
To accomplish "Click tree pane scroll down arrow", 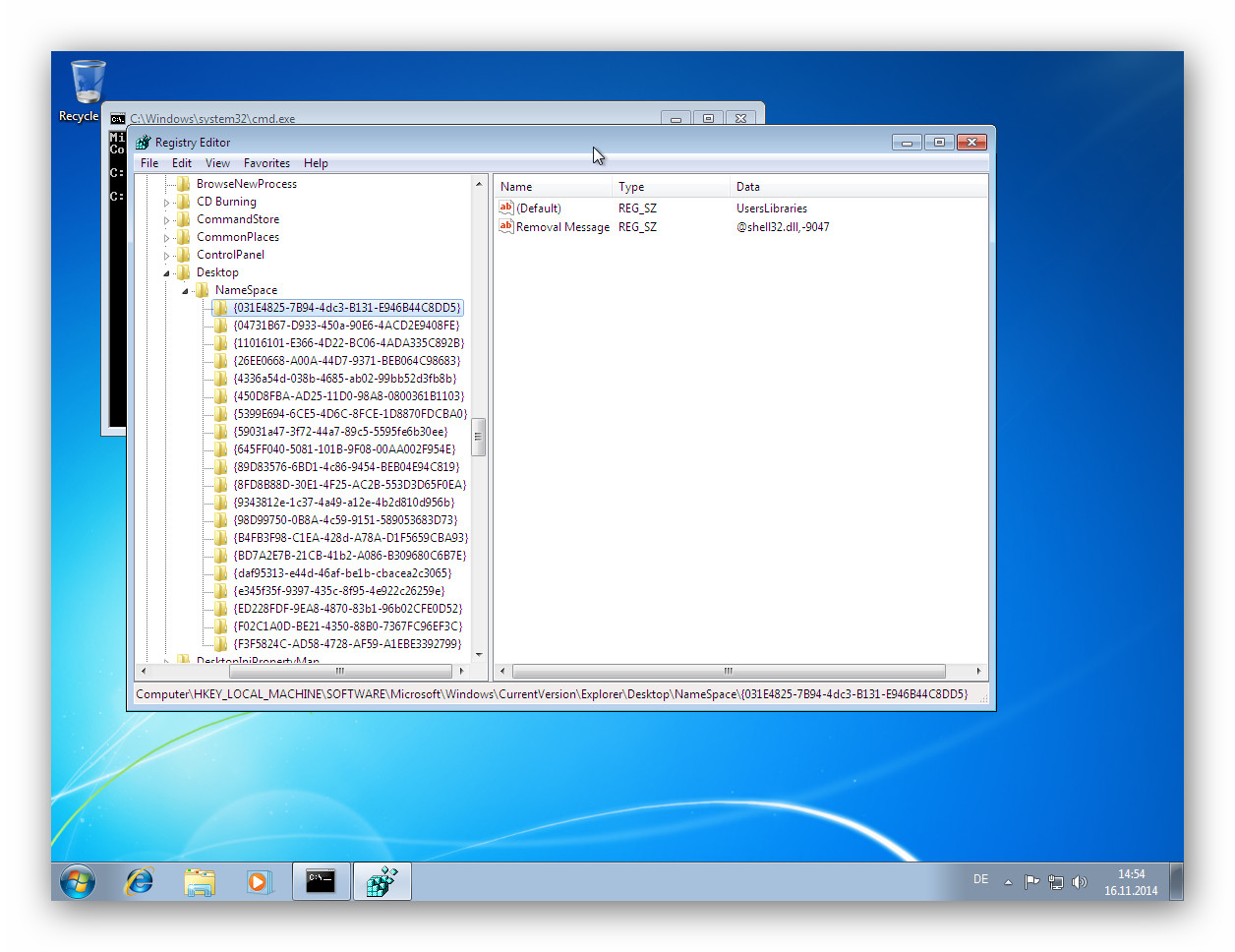I will (479, 655).
